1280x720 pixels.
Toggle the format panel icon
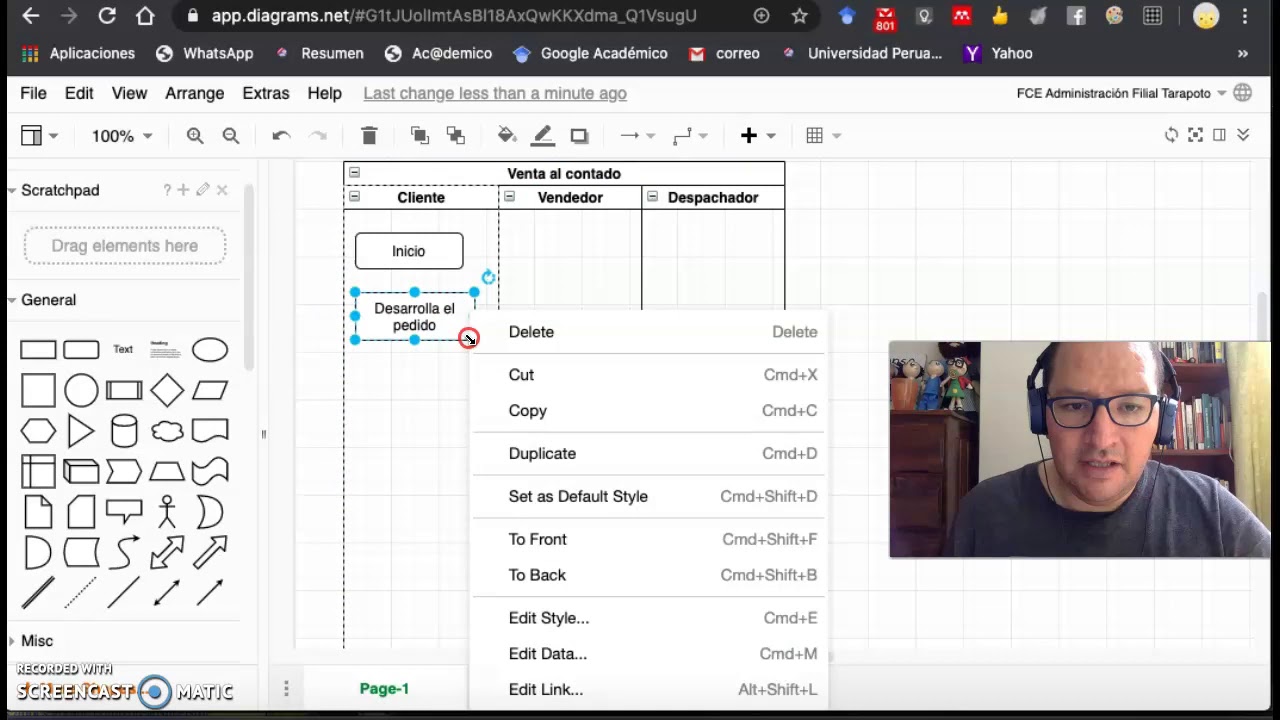pos(1219,135)
